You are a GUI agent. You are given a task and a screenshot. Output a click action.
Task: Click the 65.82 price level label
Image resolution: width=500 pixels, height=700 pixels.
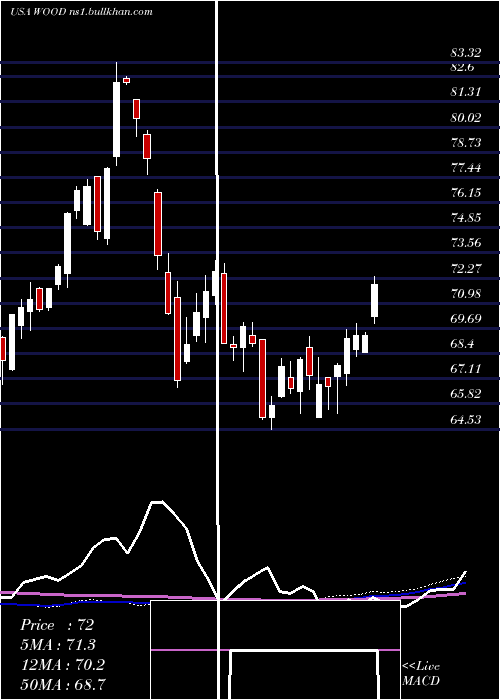tap(466, 394)
